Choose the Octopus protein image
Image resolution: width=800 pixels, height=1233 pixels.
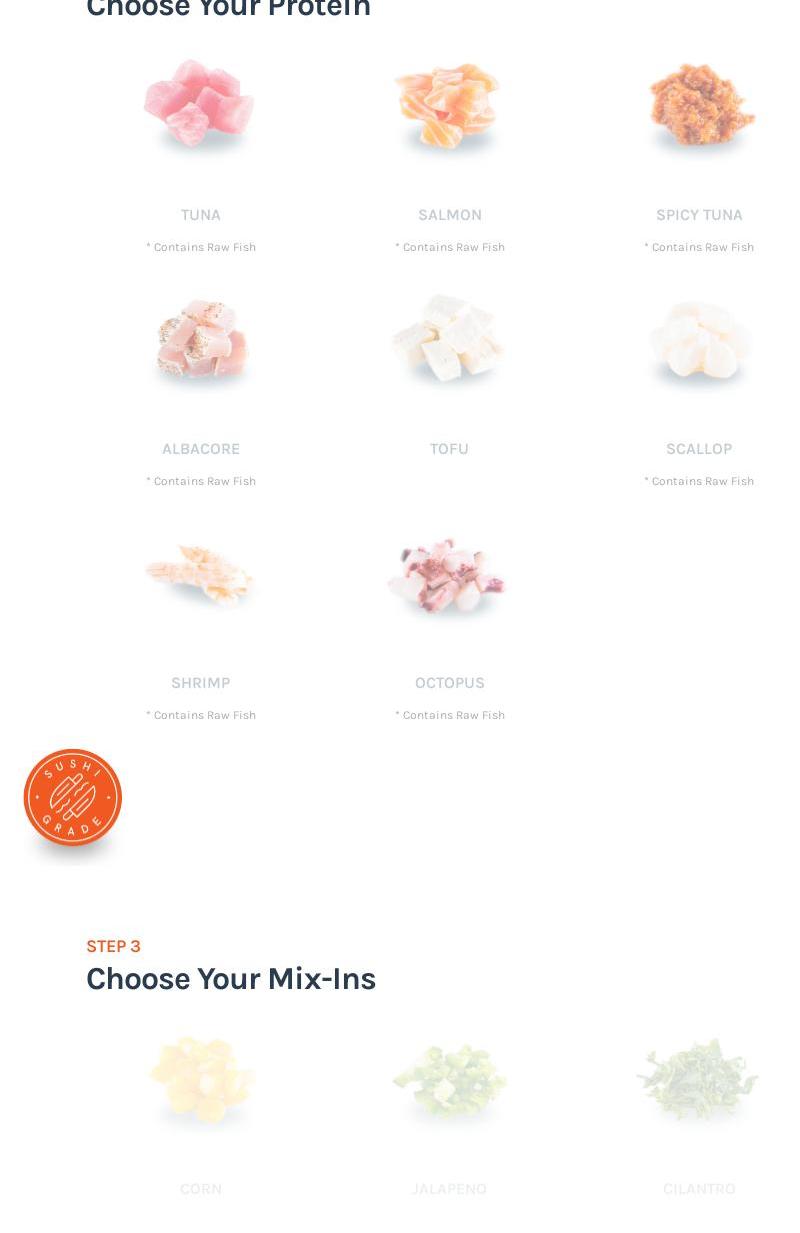449,577
